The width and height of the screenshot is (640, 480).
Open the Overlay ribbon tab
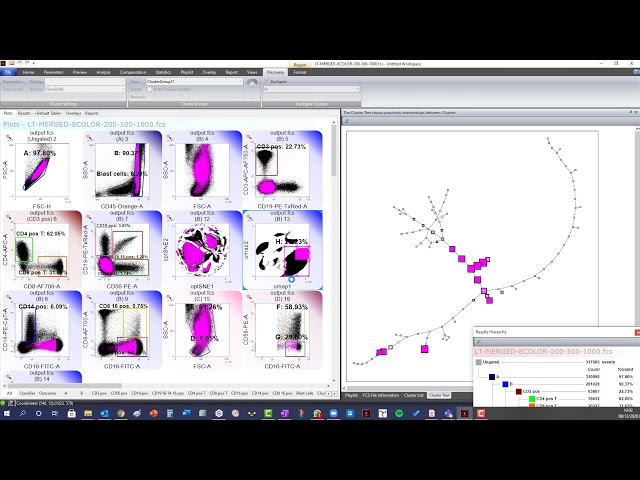[209, 72]
